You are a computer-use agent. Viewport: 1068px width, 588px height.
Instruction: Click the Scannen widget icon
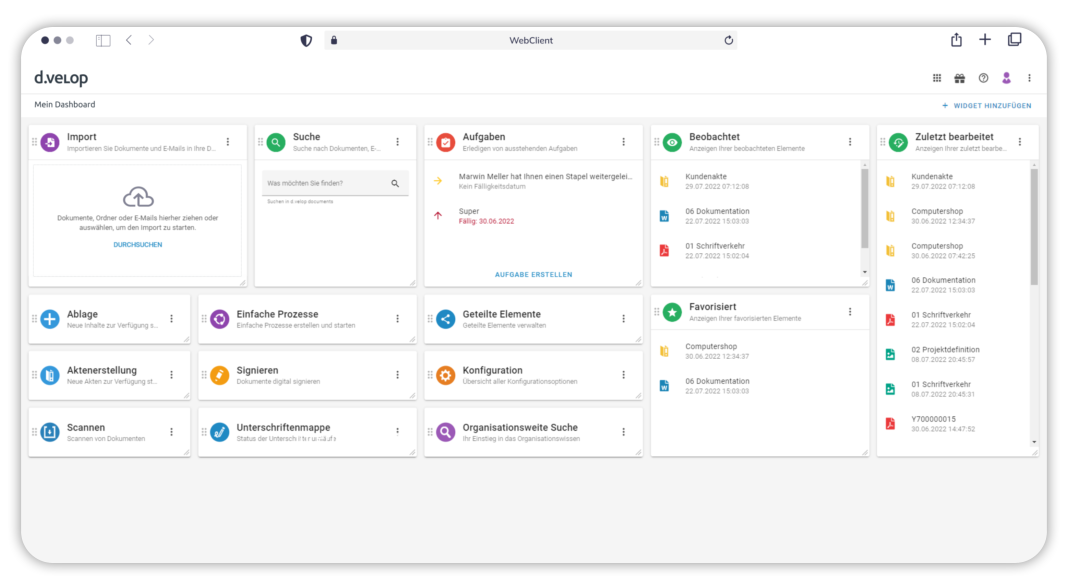[50, 433]
